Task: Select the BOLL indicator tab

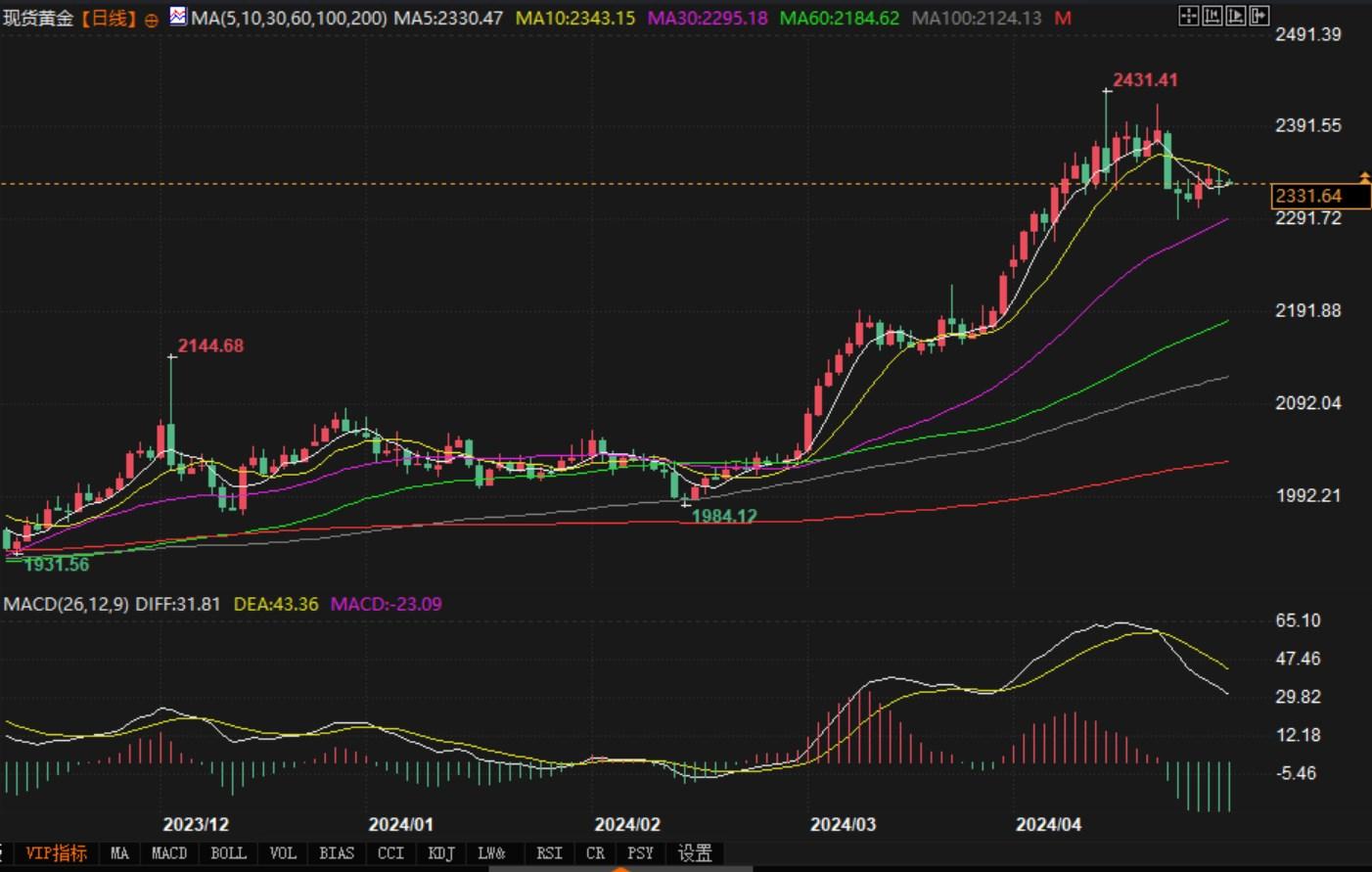Action: click(228, 853)
